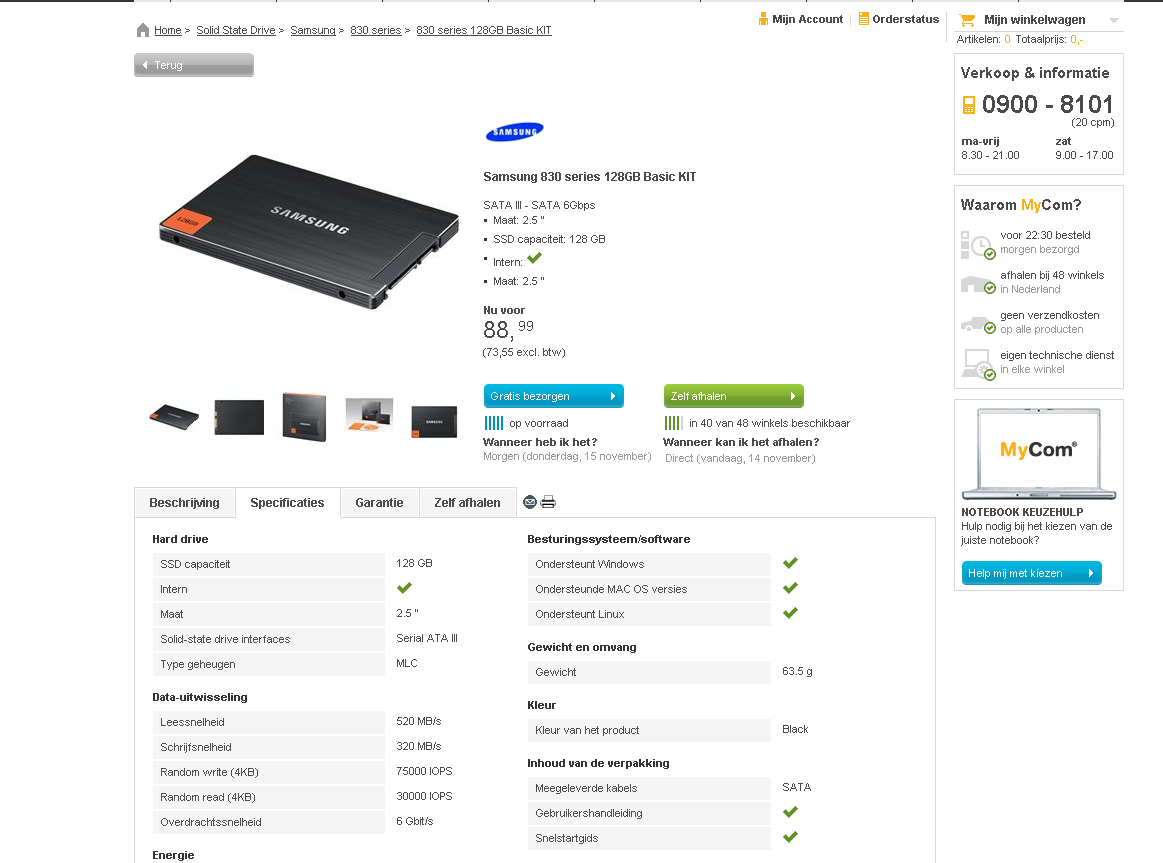View the retail box packaging thumbnail

pos(304,416)
